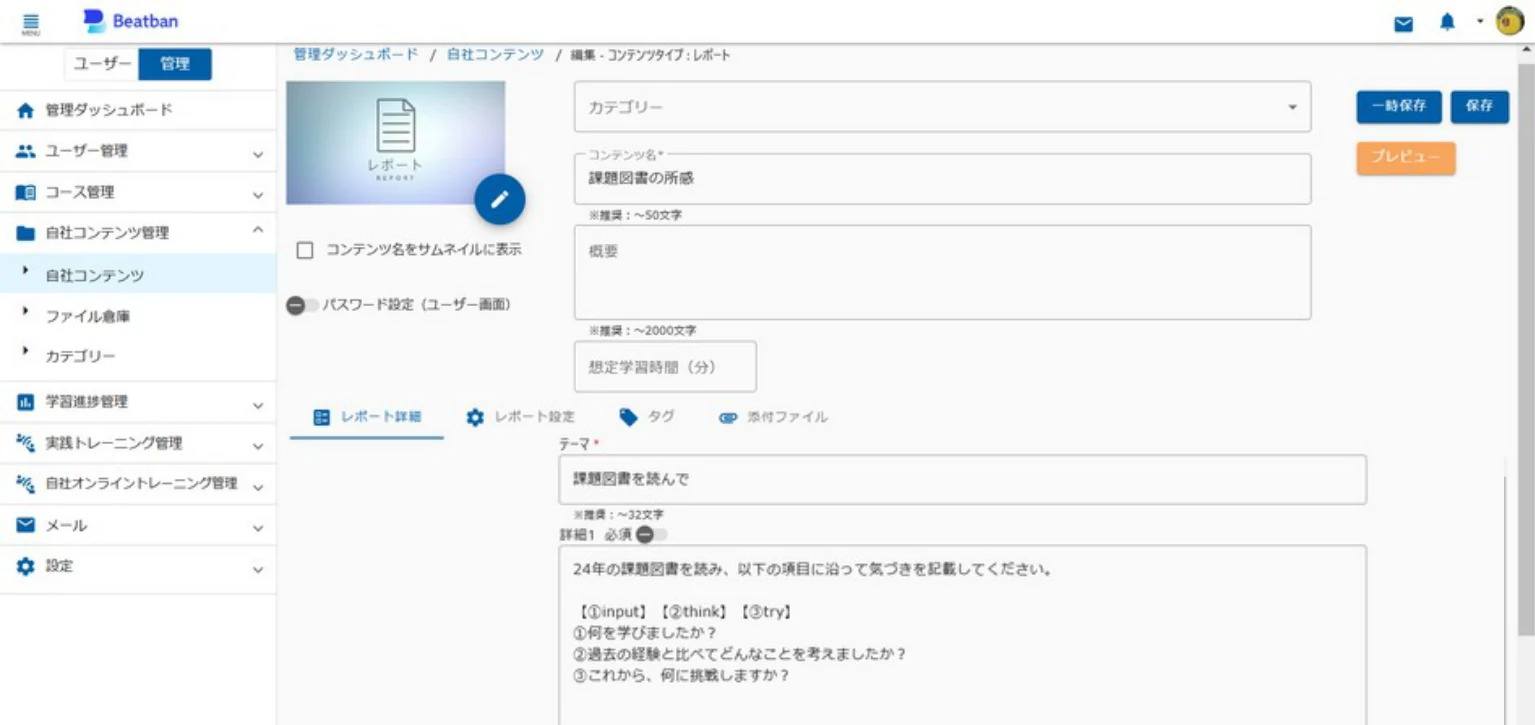The width and height of the screenshot is (1535, 725).
Task: Toggle パスワード設定 (ユーザー画面) switch
Action: [302, 305]
